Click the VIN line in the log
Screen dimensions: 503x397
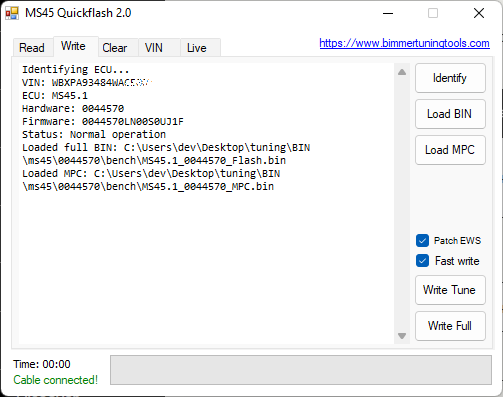tap(87, 83)
